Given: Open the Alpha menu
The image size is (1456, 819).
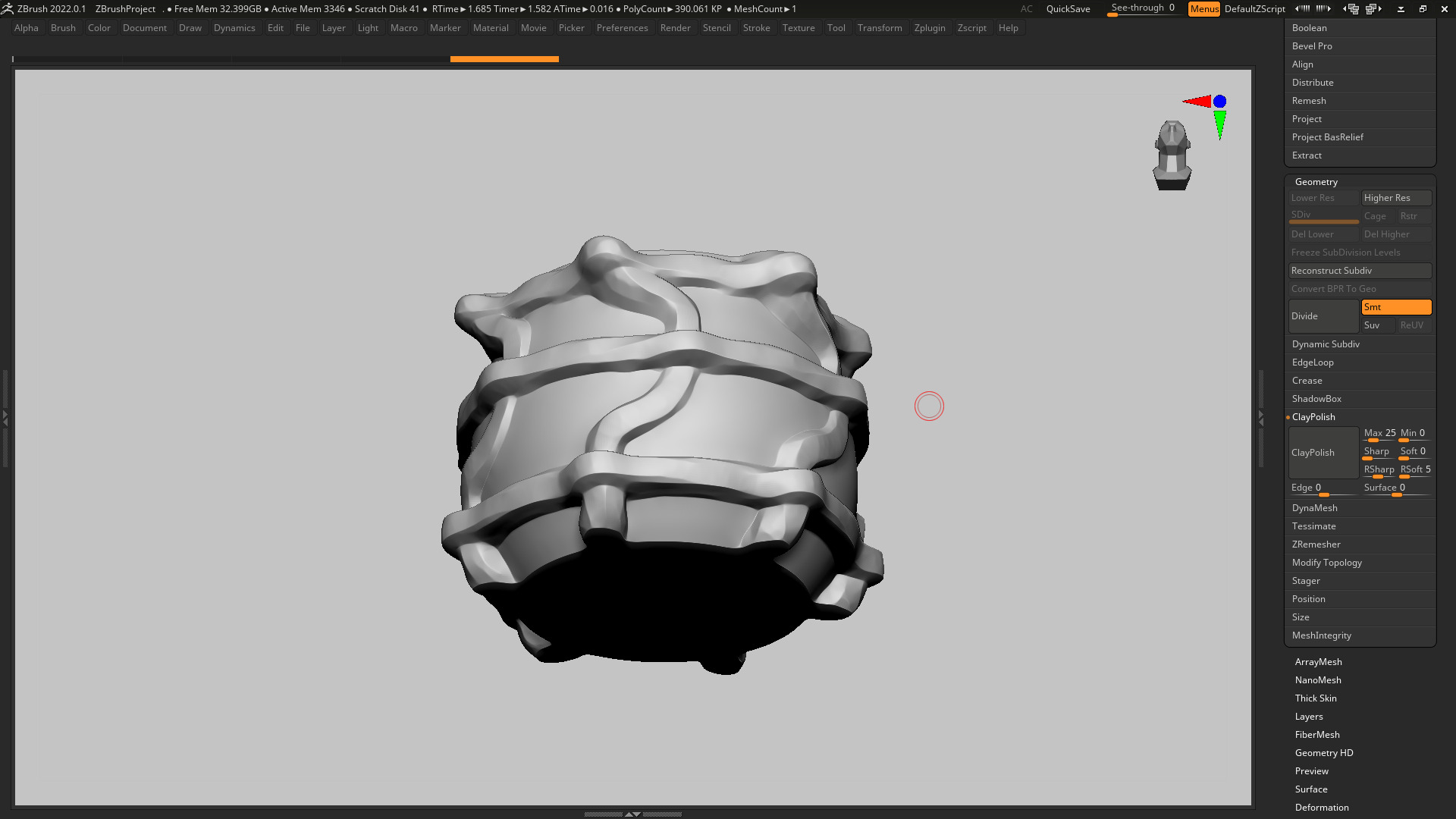Looking at the screenshot, I should point(27,28).
